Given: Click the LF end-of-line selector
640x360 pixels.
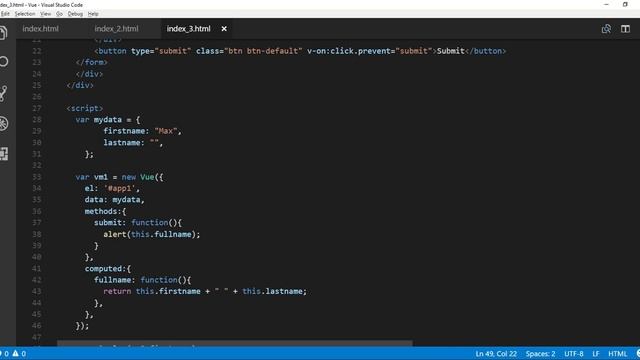Looking at the screenshot, I should pyautogui.click(x=596, y=354).
